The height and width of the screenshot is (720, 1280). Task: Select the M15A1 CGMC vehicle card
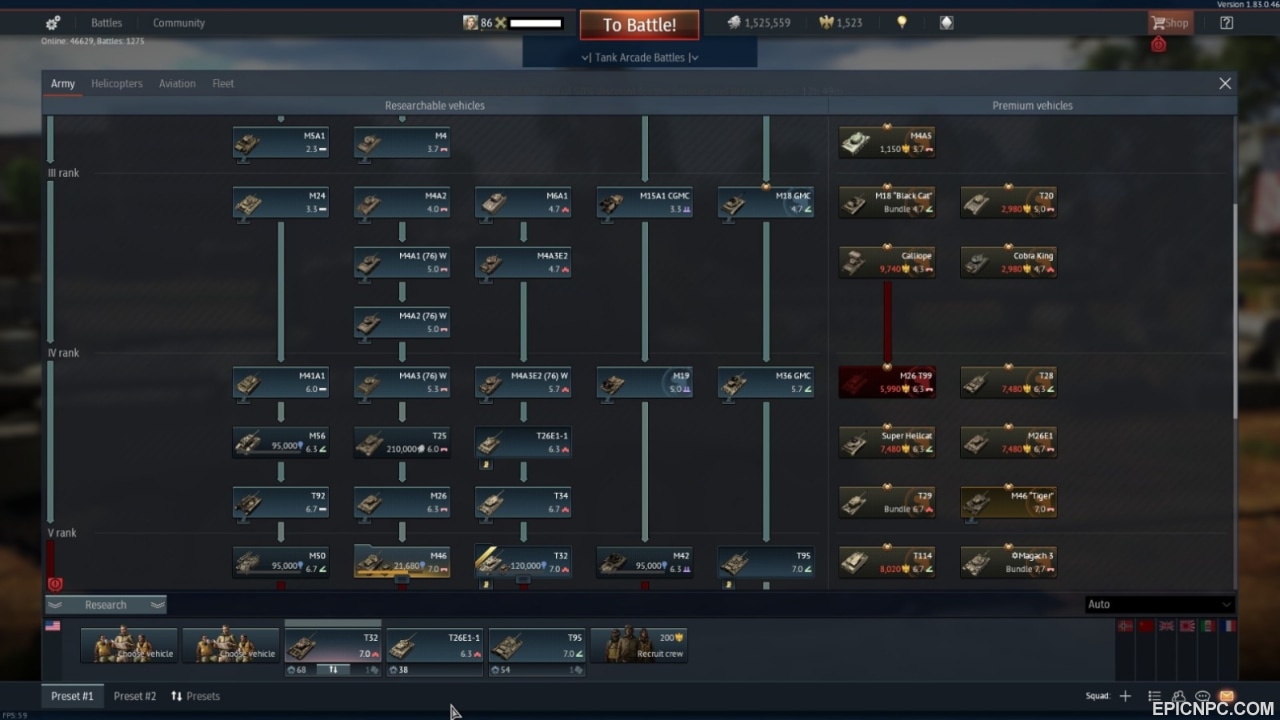pos(645,202)
